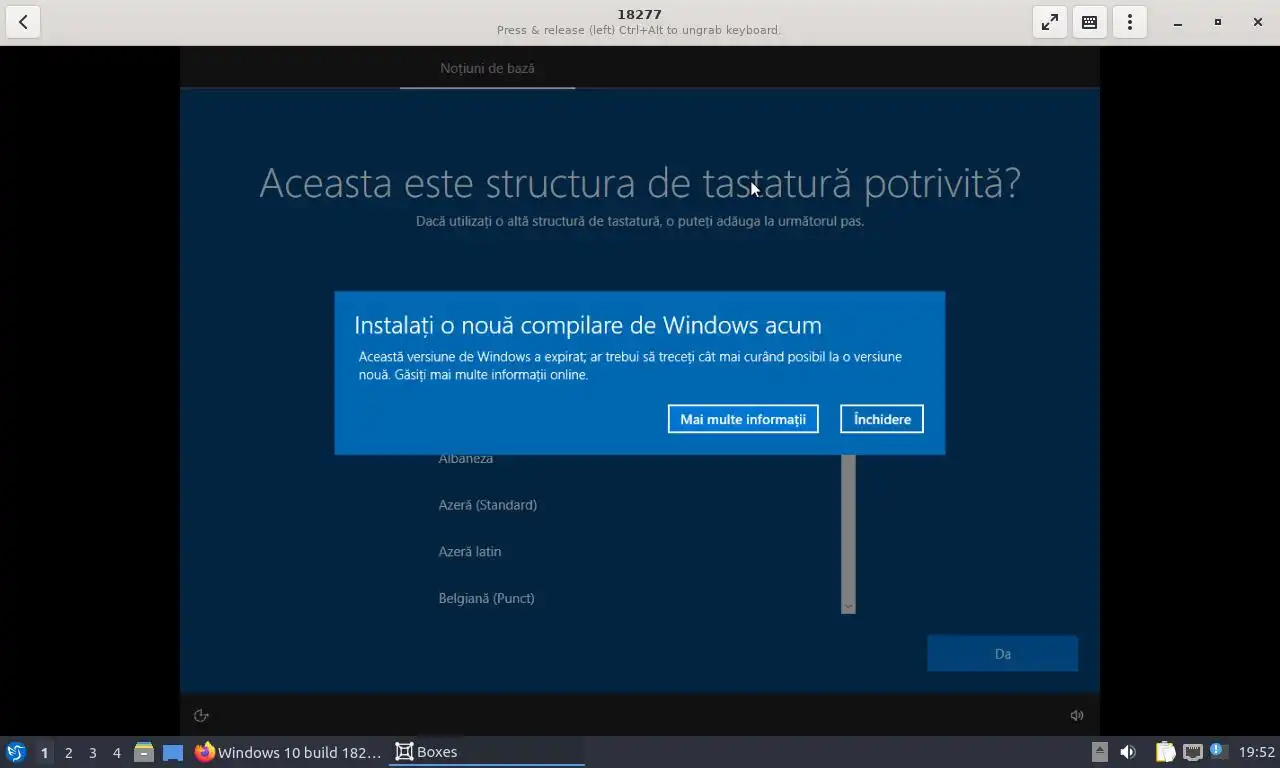Close the Boxes window

click(x=1258, y=22)
